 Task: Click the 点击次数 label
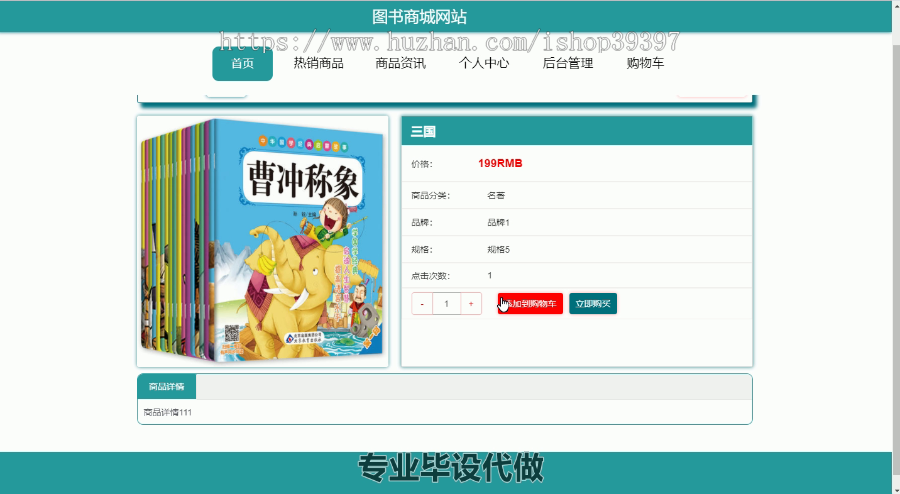pos(430,276)
